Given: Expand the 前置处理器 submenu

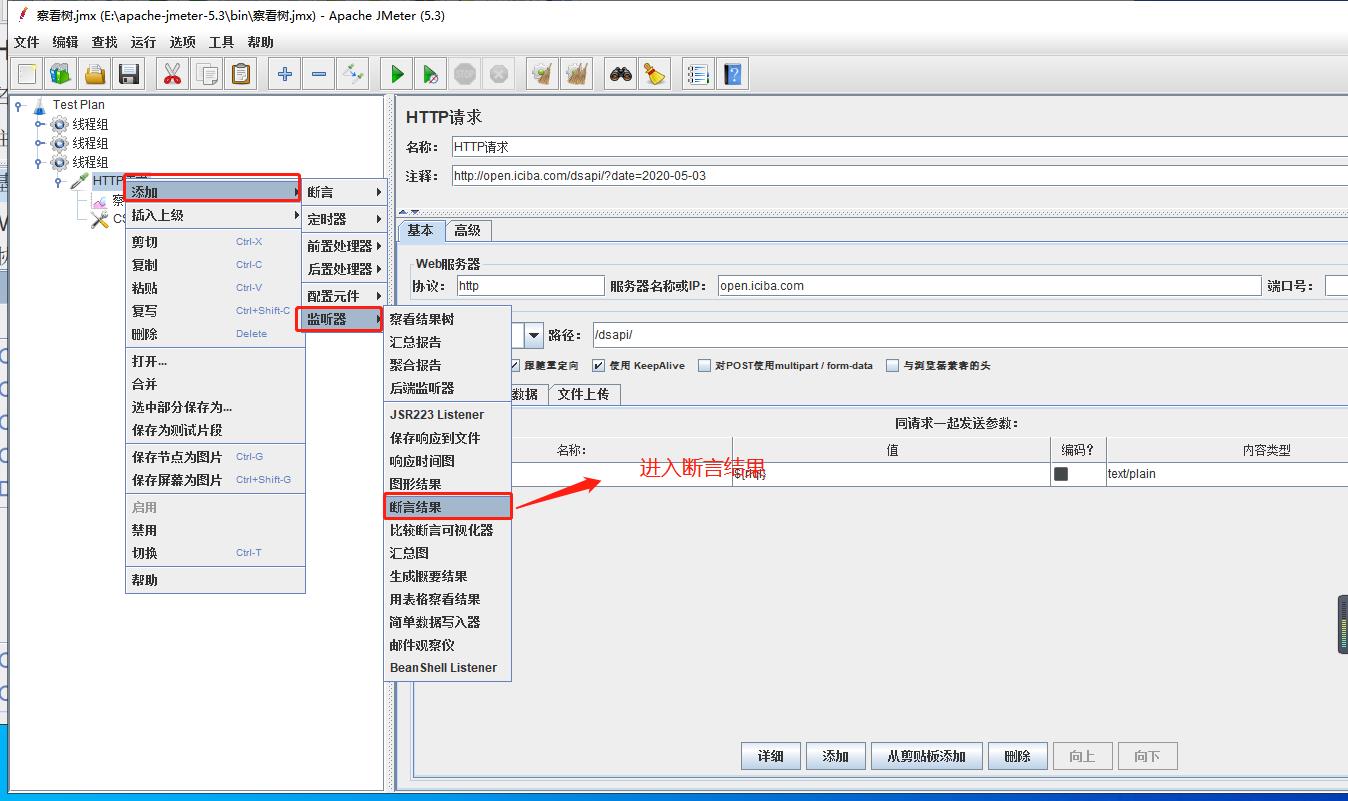Looking at the screenshot, I should pyautogui.click(x=344, y=246).
